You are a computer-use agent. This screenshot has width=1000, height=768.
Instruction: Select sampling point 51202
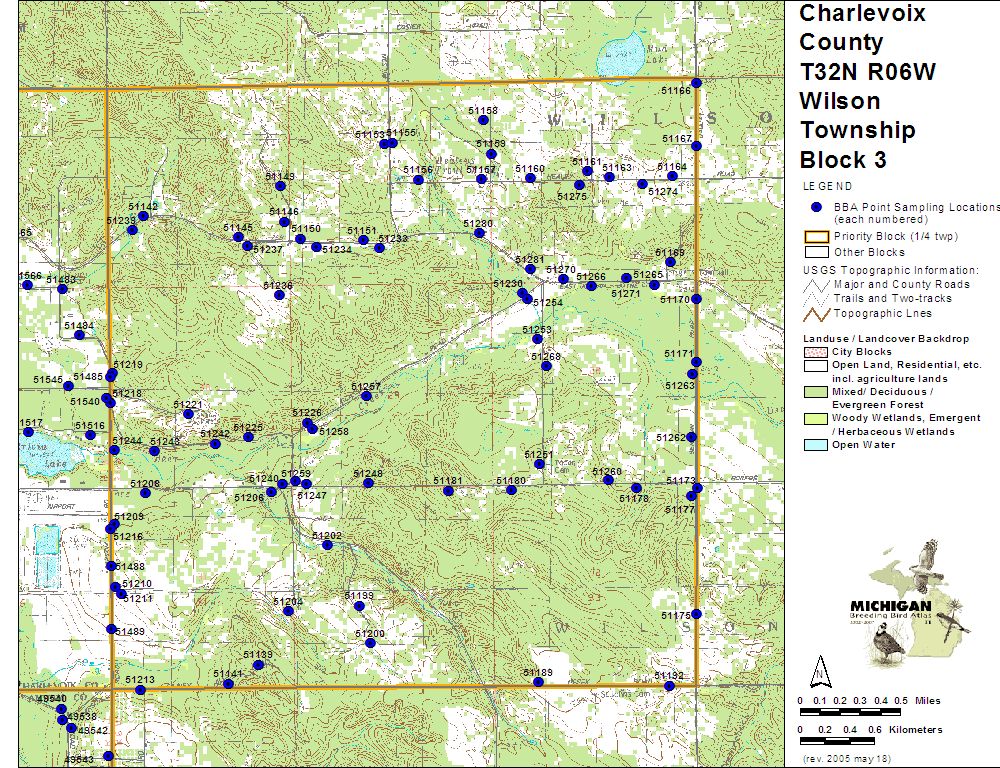point(326,546)
